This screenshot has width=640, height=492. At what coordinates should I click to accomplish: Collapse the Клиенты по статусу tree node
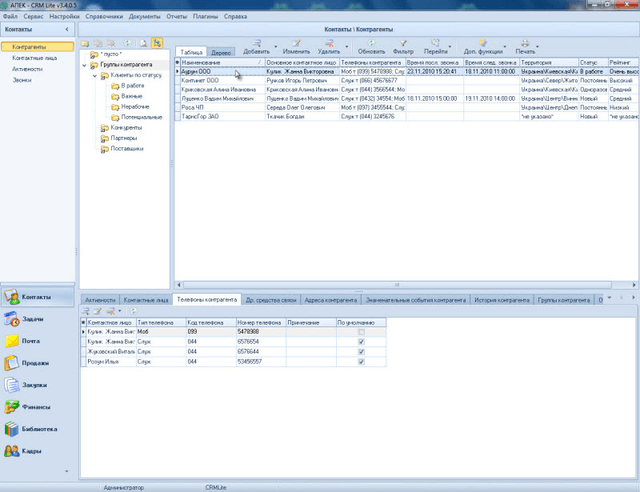93,76
